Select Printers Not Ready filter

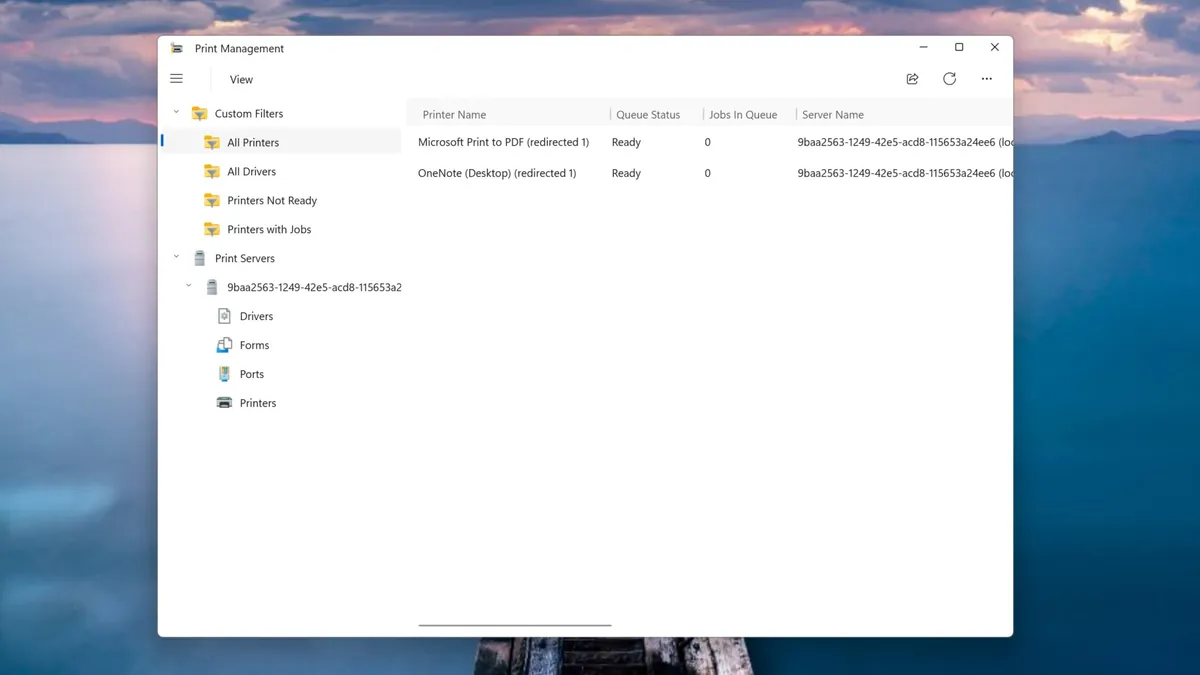pyautogui.click(x=272, y=201)
